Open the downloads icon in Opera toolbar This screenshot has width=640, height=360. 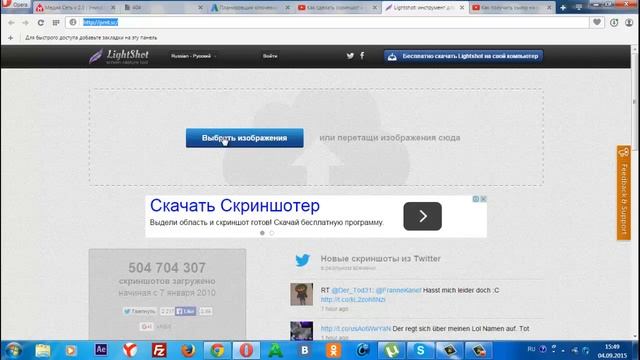(614, 23)
